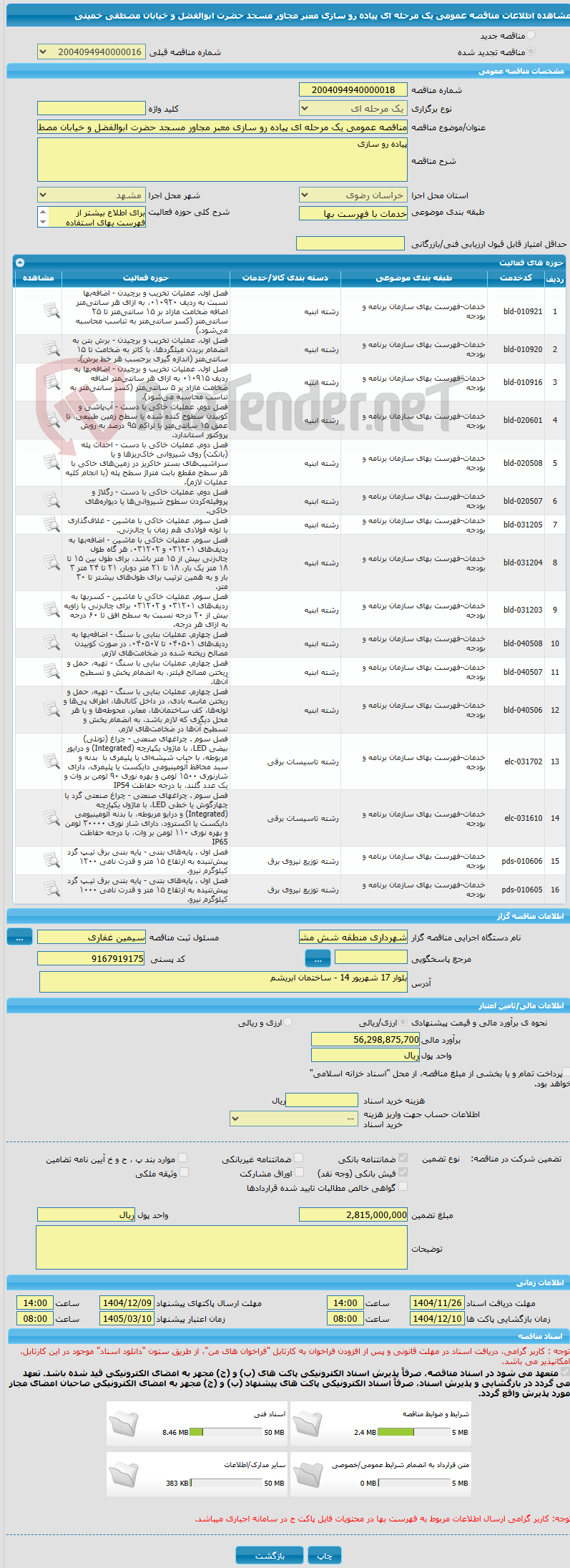Collapse the حوزه های فعالیت section
This screenshot has height=1568, width=570.
tap(20, 263)
